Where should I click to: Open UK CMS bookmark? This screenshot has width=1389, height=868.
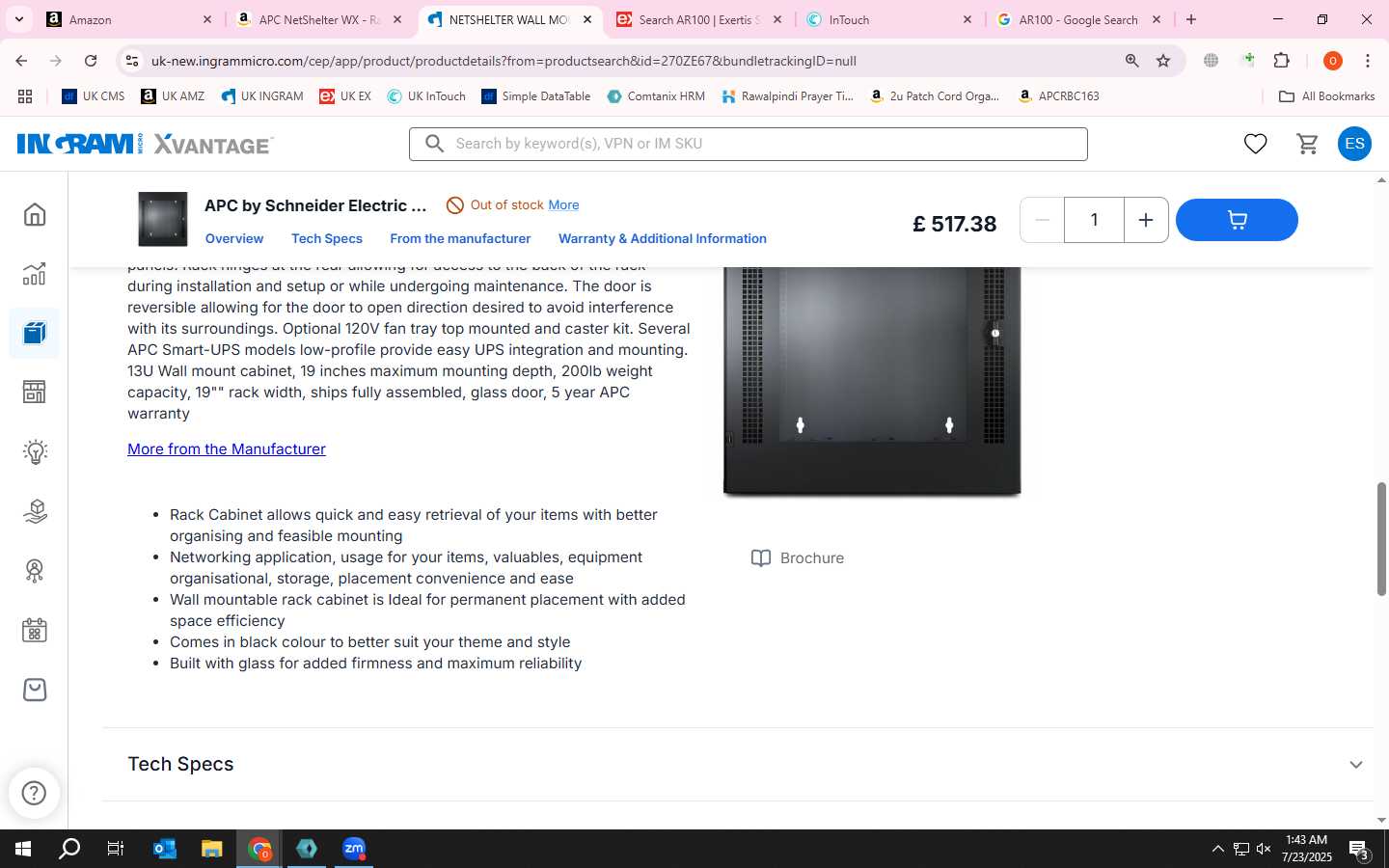click(x=94, y=96)
